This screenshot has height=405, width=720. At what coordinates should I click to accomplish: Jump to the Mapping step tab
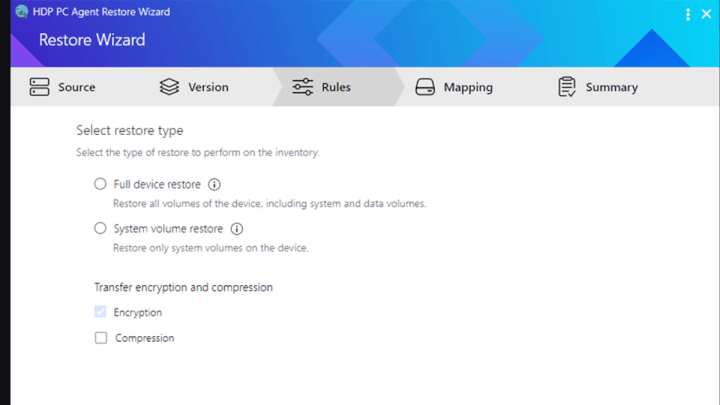pyautogui.click(x=454, y=87)
